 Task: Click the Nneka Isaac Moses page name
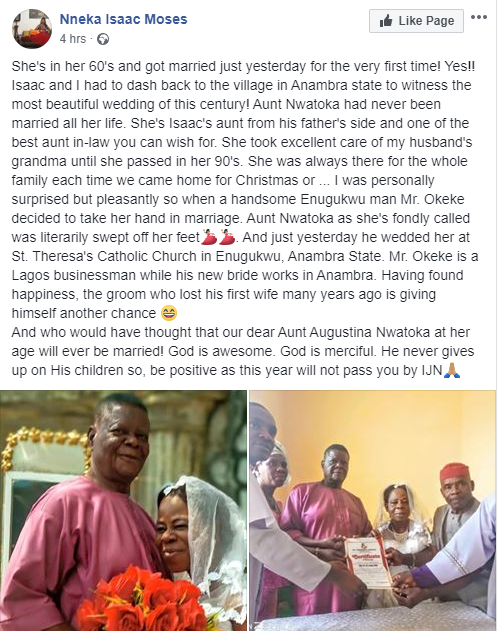click(124, 19)
